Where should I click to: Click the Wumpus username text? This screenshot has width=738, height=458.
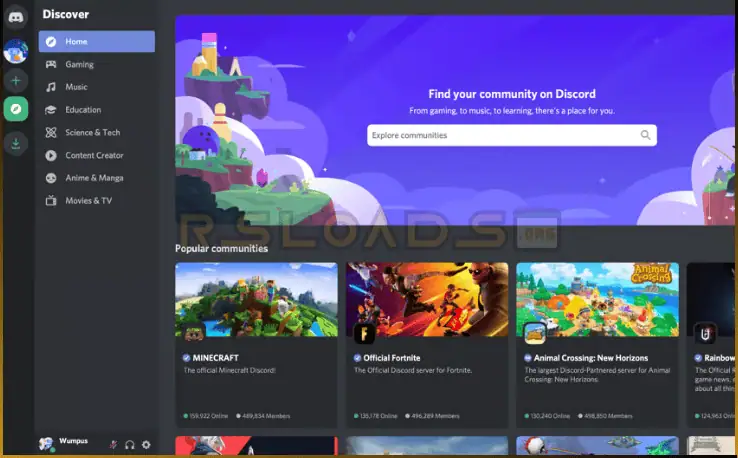point(73,441)
